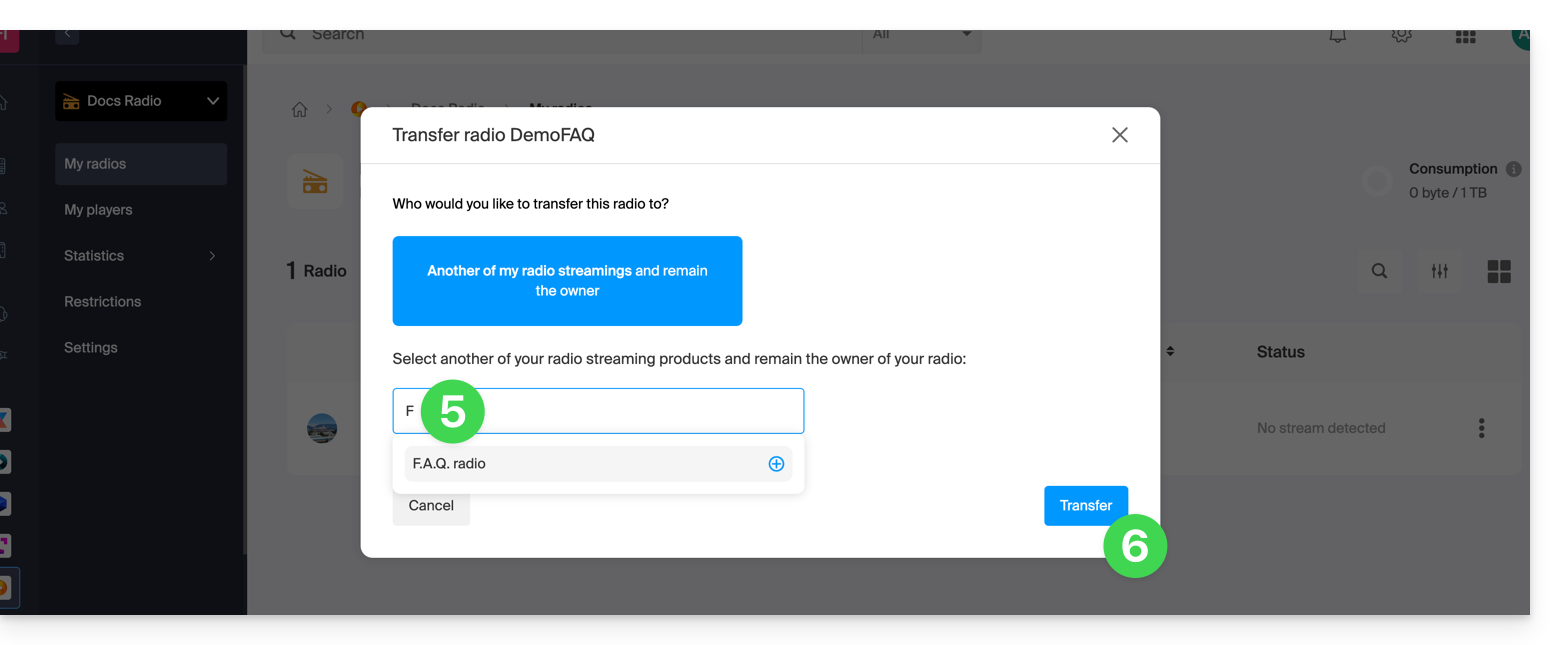The height and width of the screenshot is (645, 1560).
Task: Click the blue Transfer button
Action: pyautogui.click(x=1085, y=505)
